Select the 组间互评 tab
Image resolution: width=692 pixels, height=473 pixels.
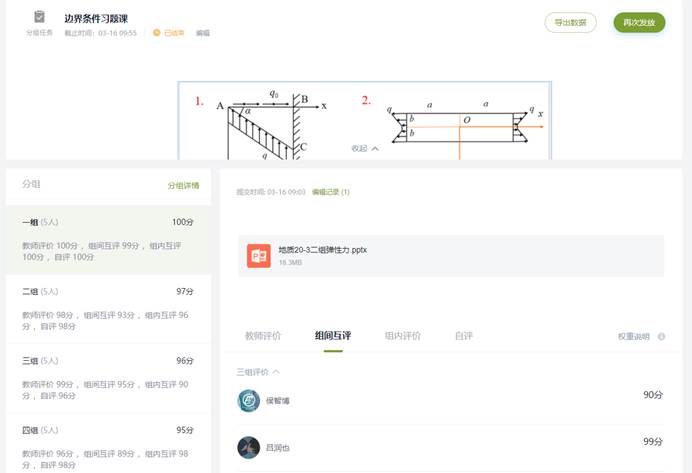click(x=332, y=336)
